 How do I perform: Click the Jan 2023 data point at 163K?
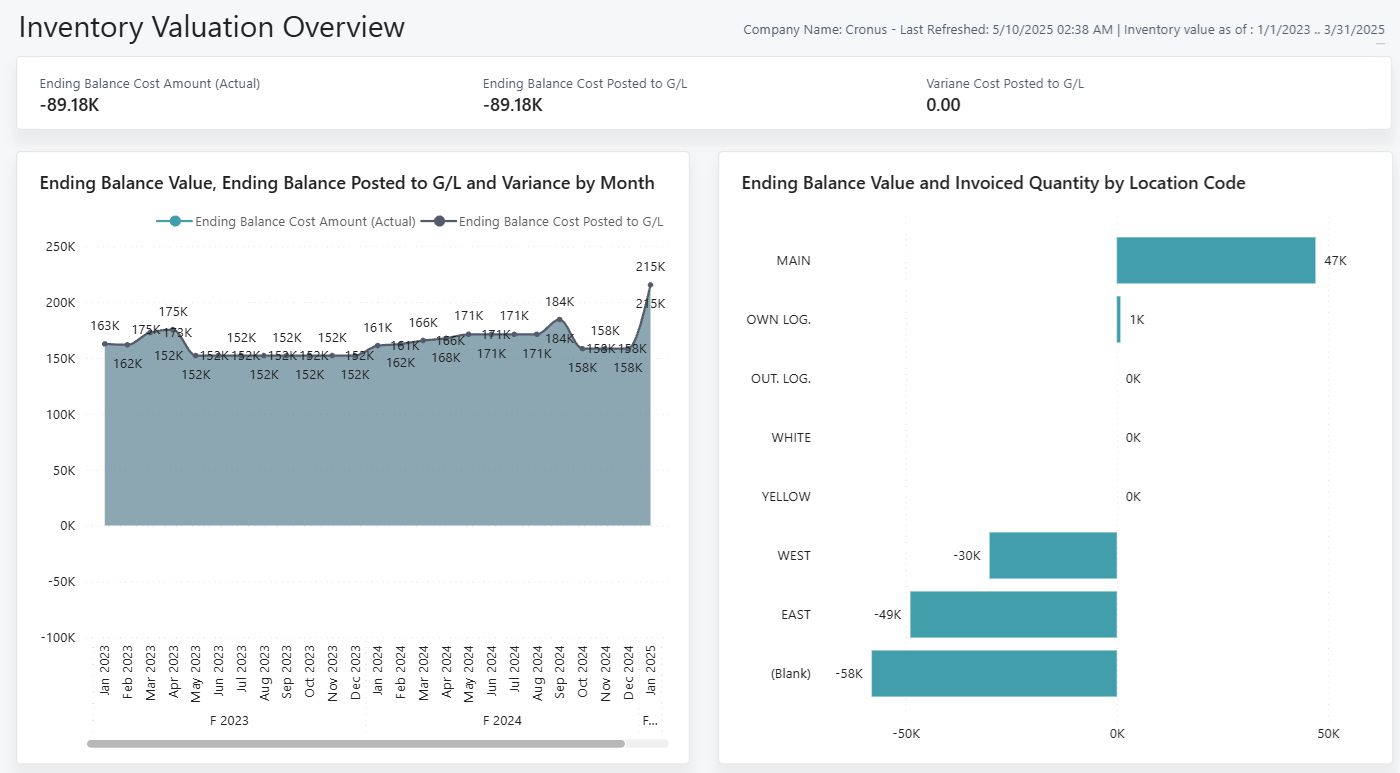click(105, 344)
